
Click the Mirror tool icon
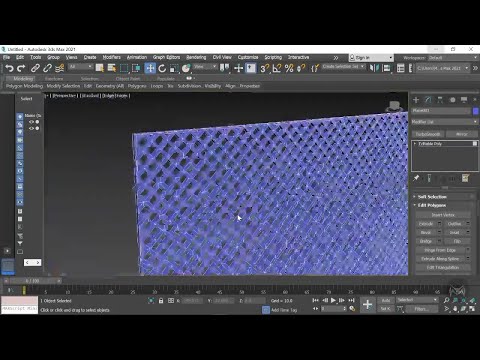click(374, 68)
